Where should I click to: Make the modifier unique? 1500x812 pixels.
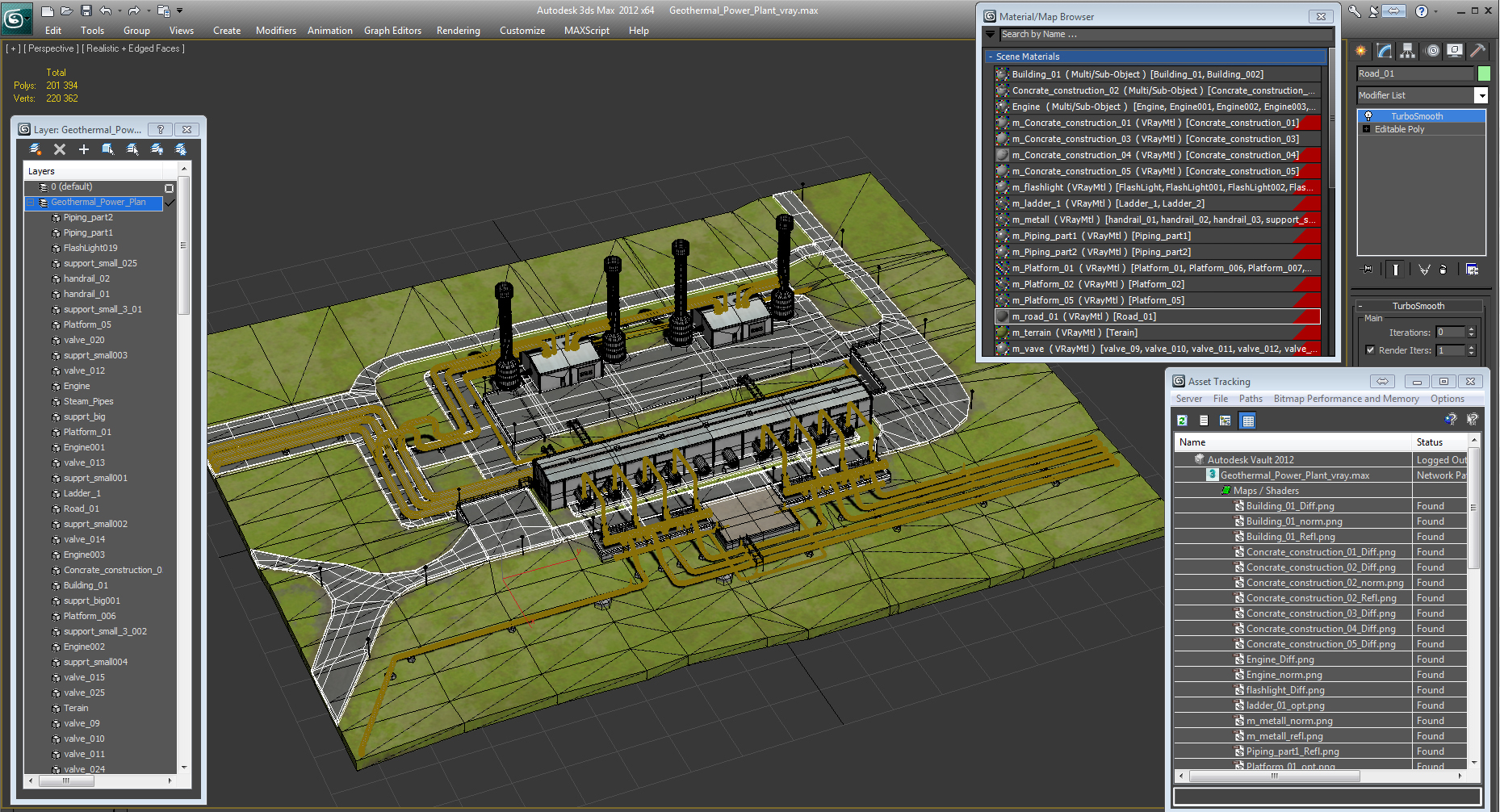tap(1424, 270)
